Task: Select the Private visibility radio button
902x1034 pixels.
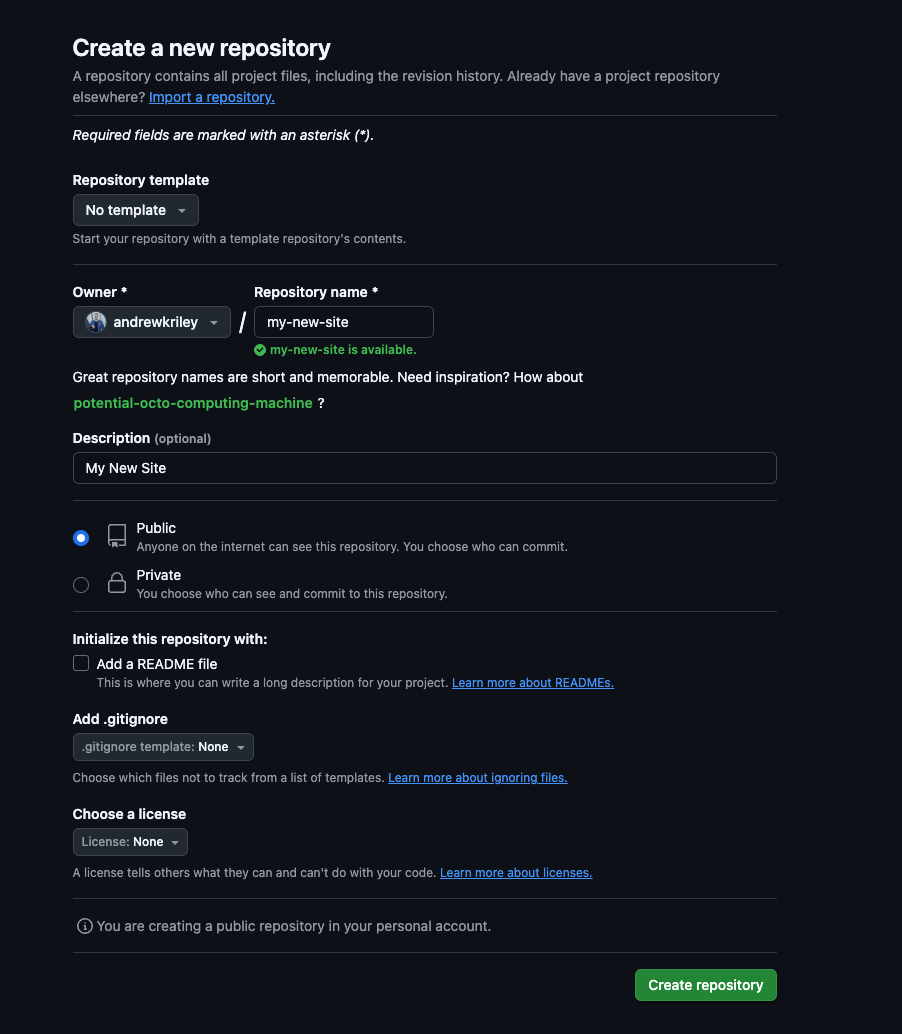Action: click(x=81, y=585)
